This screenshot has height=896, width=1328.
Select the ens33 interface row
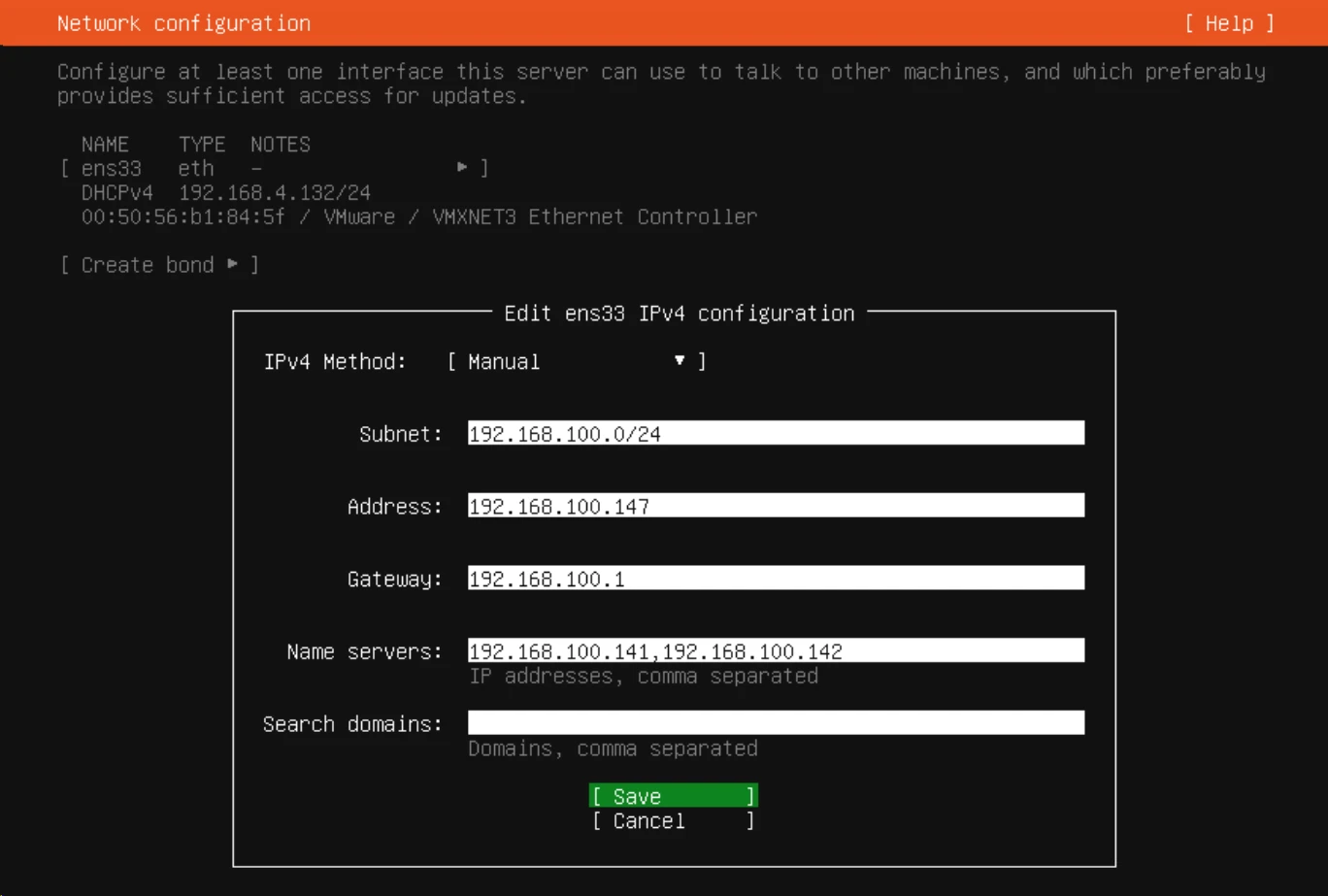pos(274,168)
